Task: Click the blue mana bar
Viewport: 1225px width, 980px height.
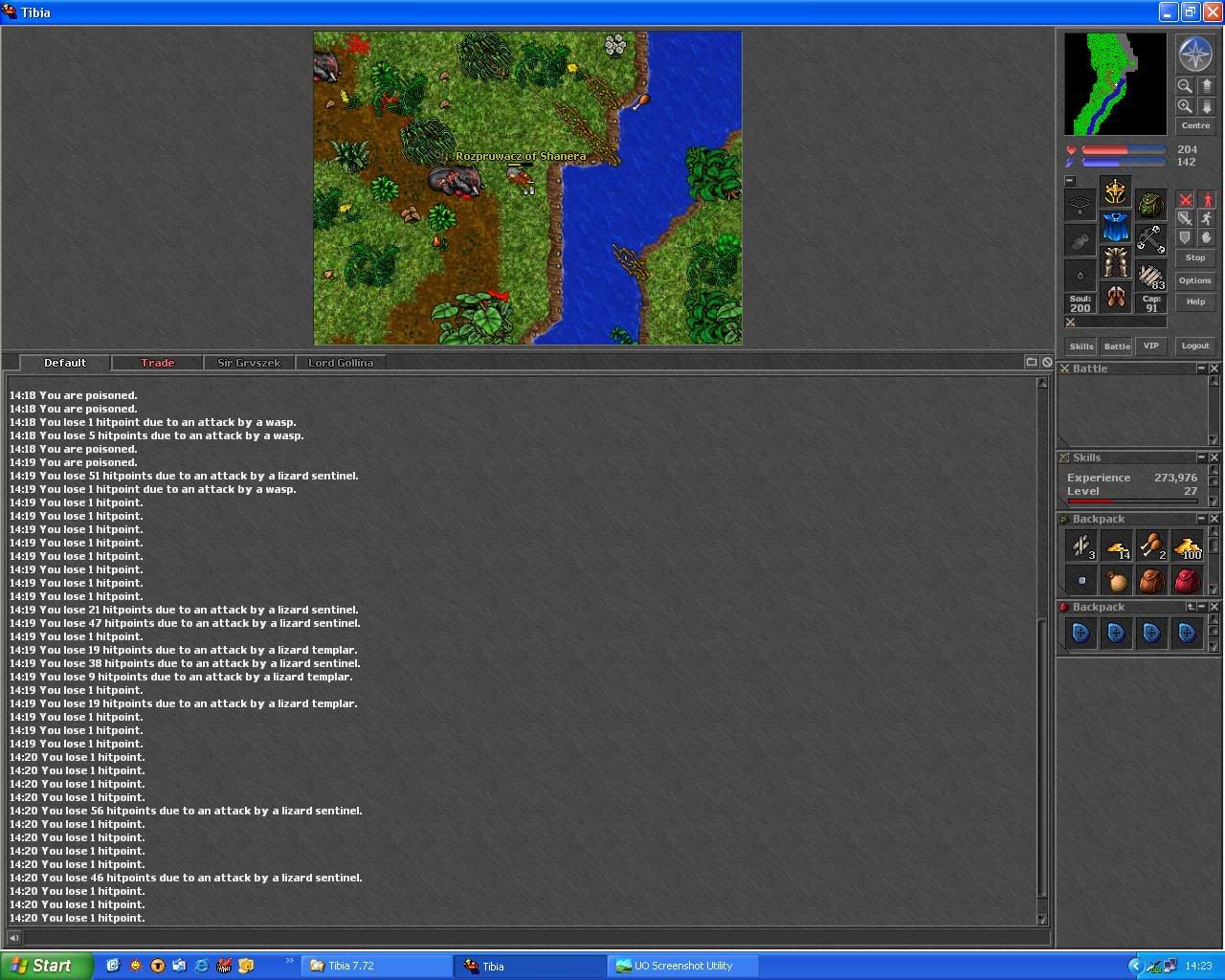Action: coord(1124,163)
